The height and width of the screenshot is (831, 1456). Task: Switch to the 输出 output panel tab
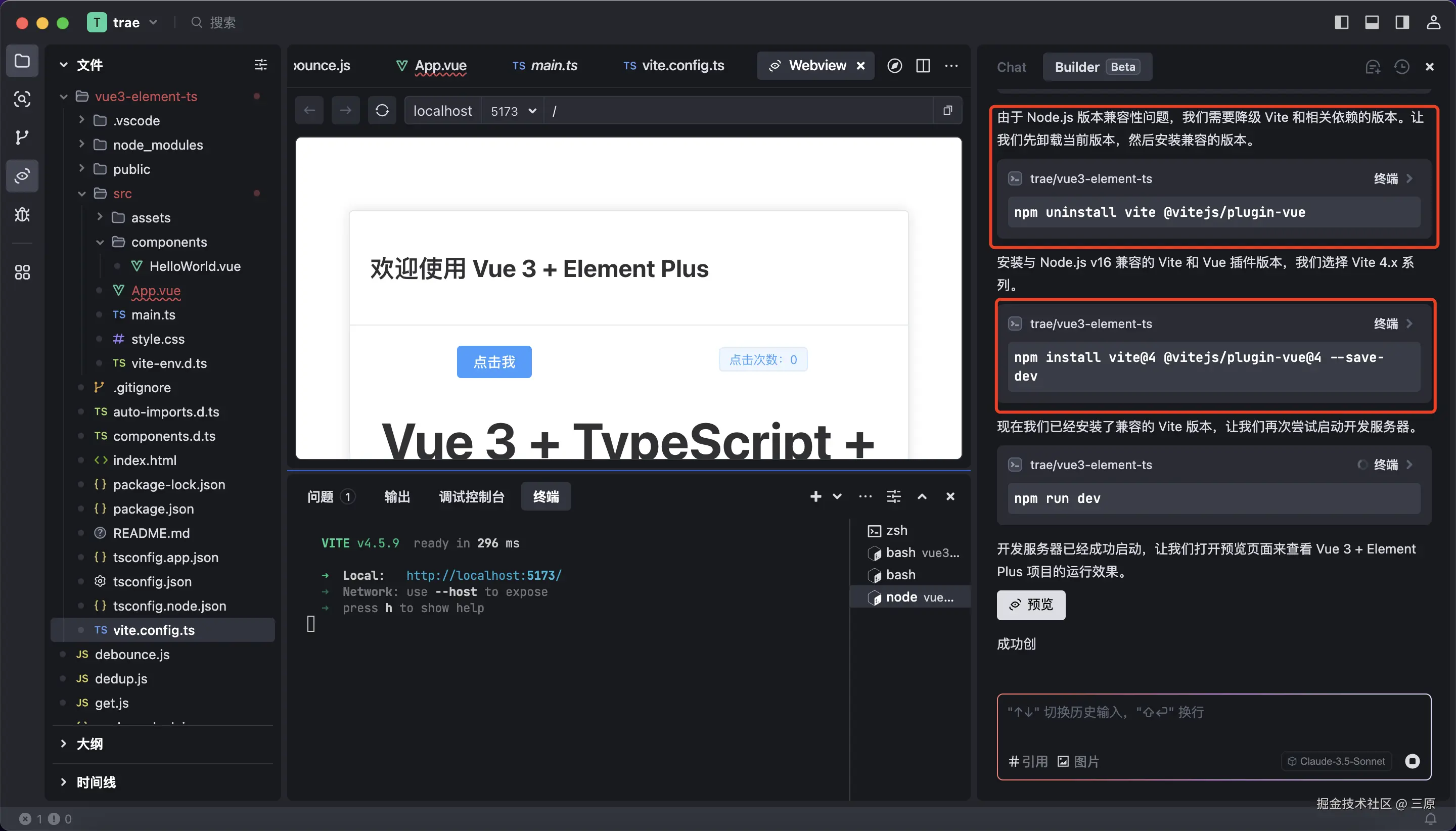[x=397, y=496]
